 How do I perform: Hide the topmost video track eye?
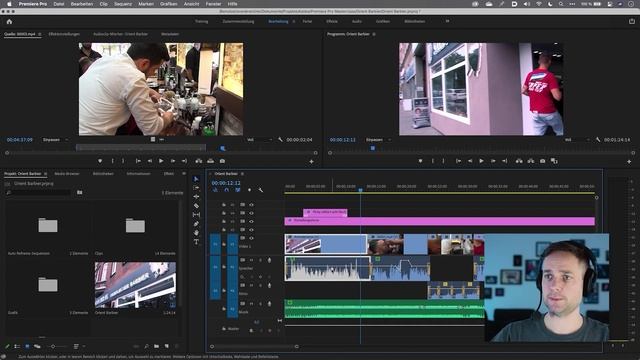pos(251,204)
